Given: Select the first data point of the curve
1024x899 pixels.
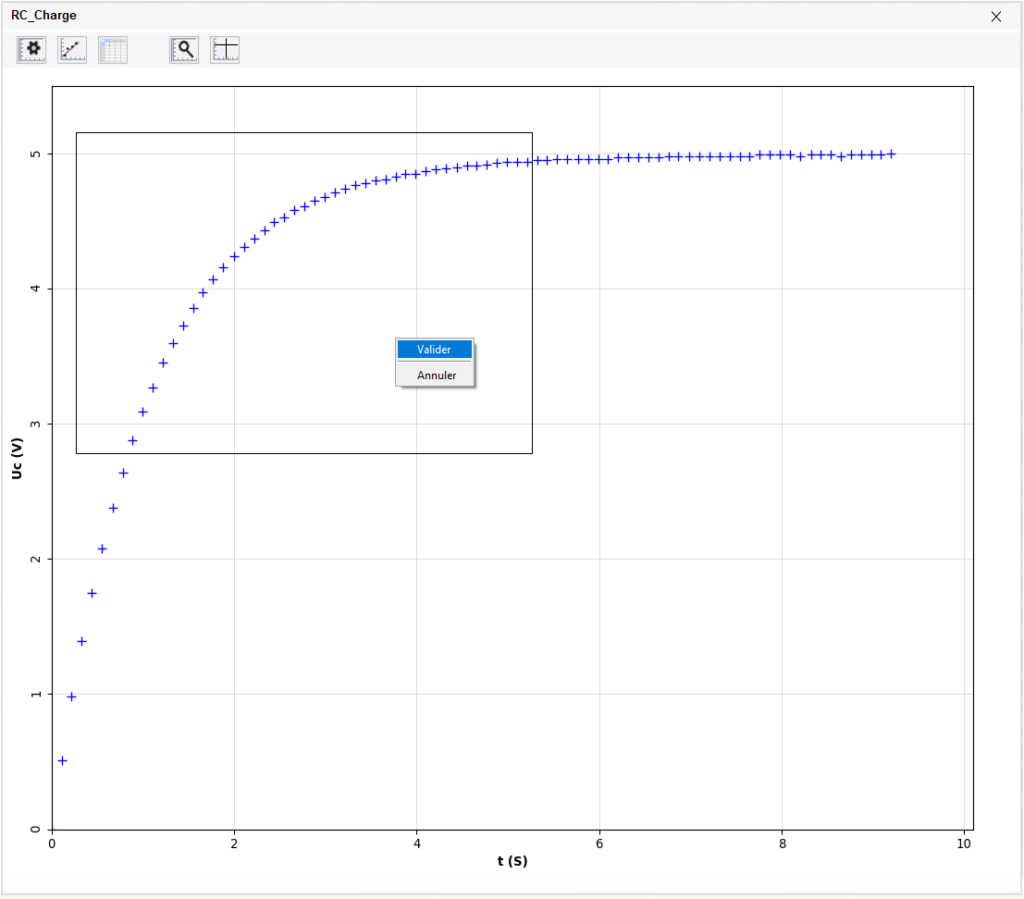Looking at the screenshot, I should pyautogui.click(x=62, y=761).
